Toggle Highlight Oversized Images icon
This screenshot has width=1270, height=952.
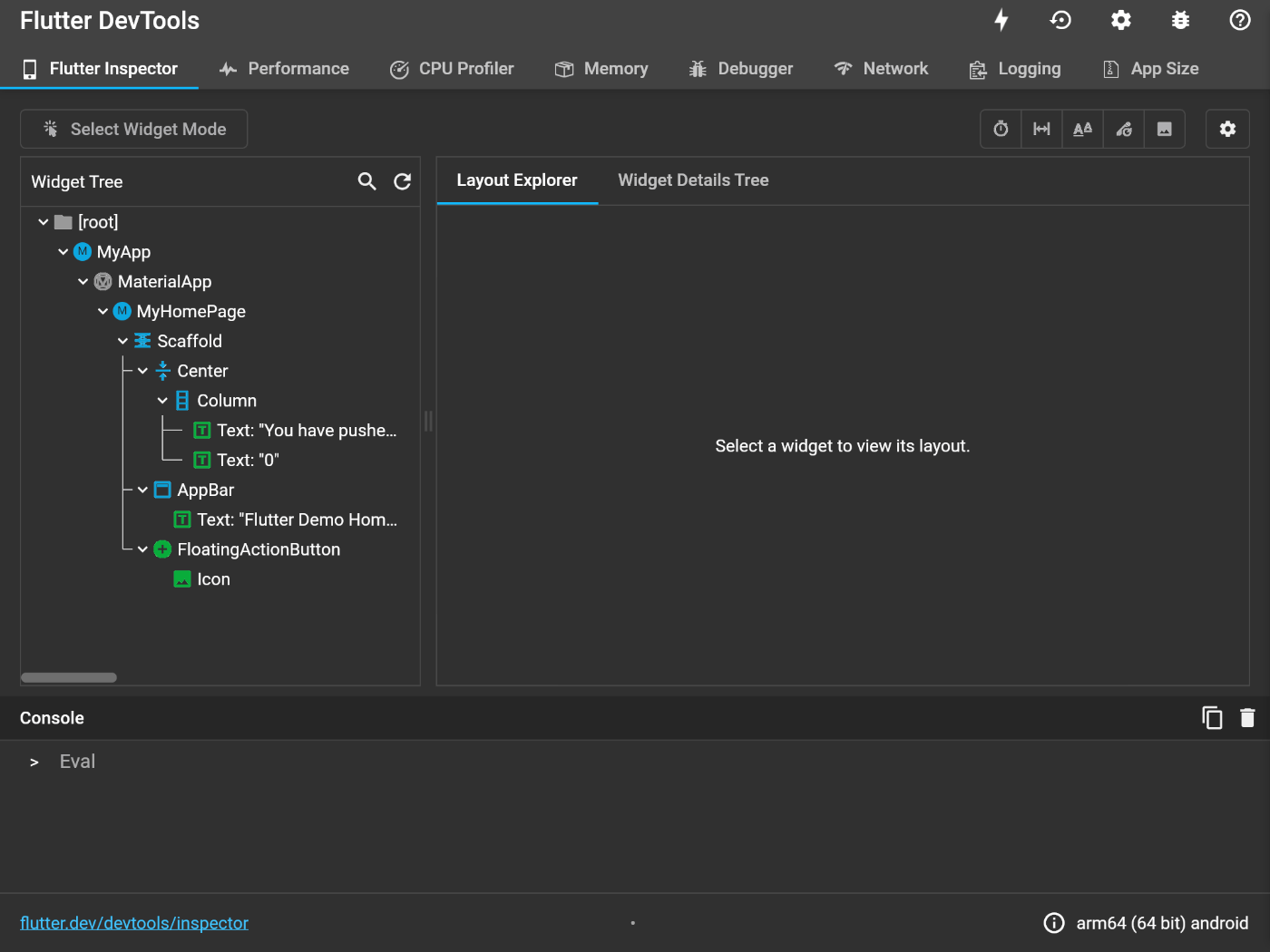(1165, 129)
